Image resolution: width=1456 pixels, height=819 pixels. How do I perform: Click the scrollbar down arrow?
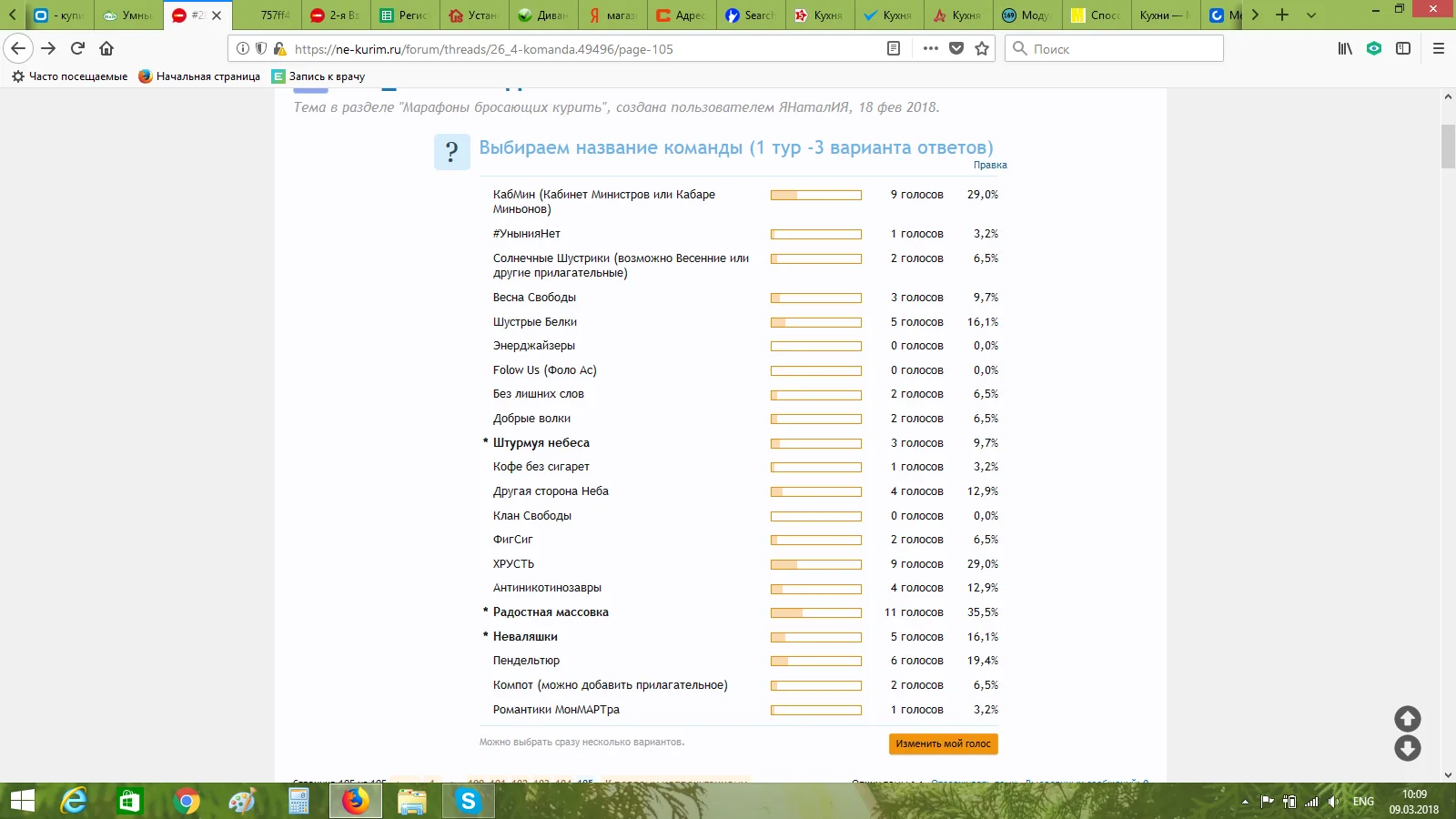tap(1448, 775)
